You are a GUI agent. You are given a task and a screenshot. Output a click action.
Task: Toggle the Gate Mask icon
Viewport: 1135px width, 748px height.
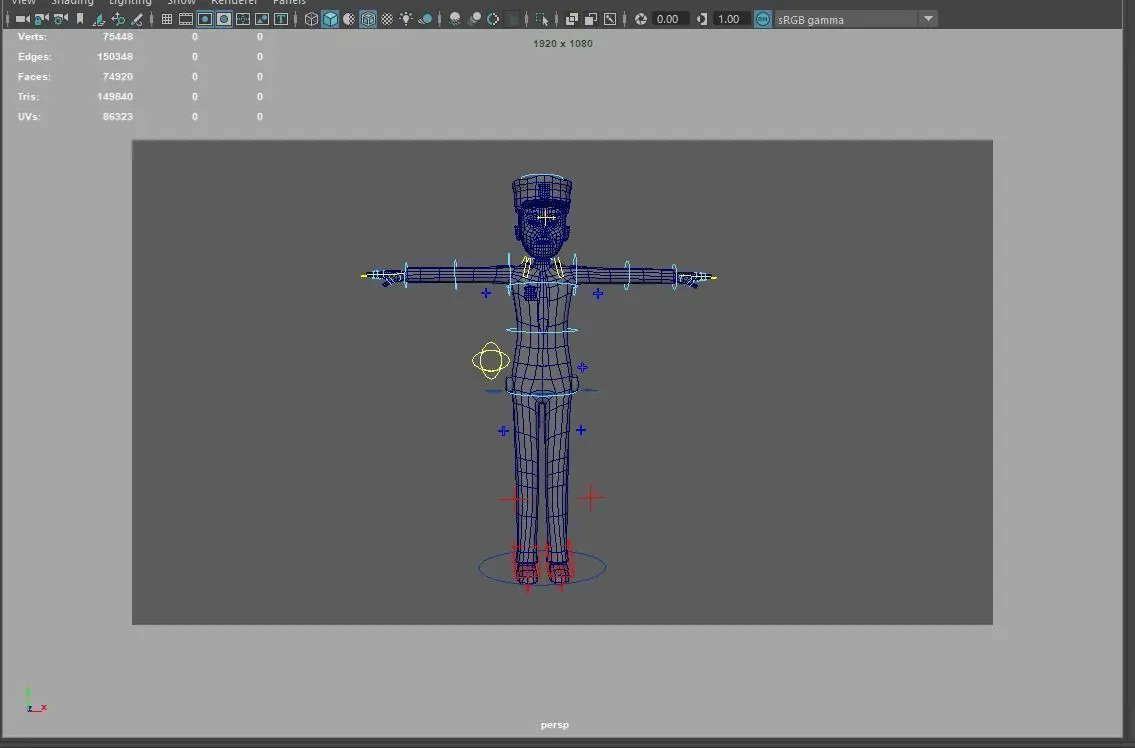224,20
